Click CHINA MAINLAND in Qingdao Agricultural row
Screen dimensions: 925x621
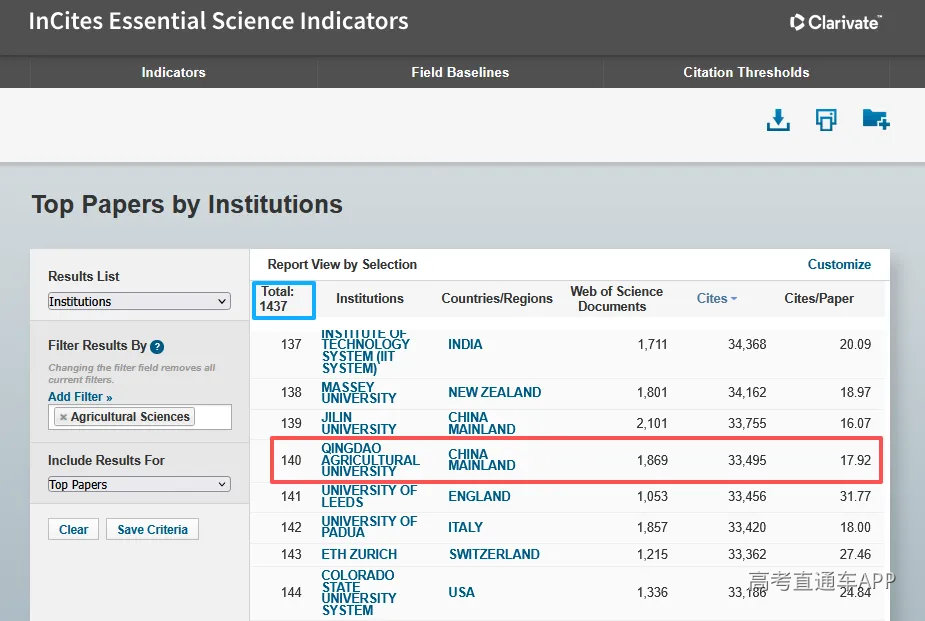point(481,460)
